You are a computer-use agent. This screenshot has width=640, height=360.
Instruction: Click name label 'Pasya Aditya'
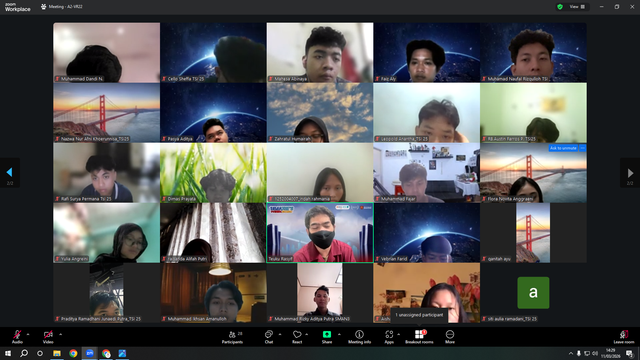click(x=180, y=139)
